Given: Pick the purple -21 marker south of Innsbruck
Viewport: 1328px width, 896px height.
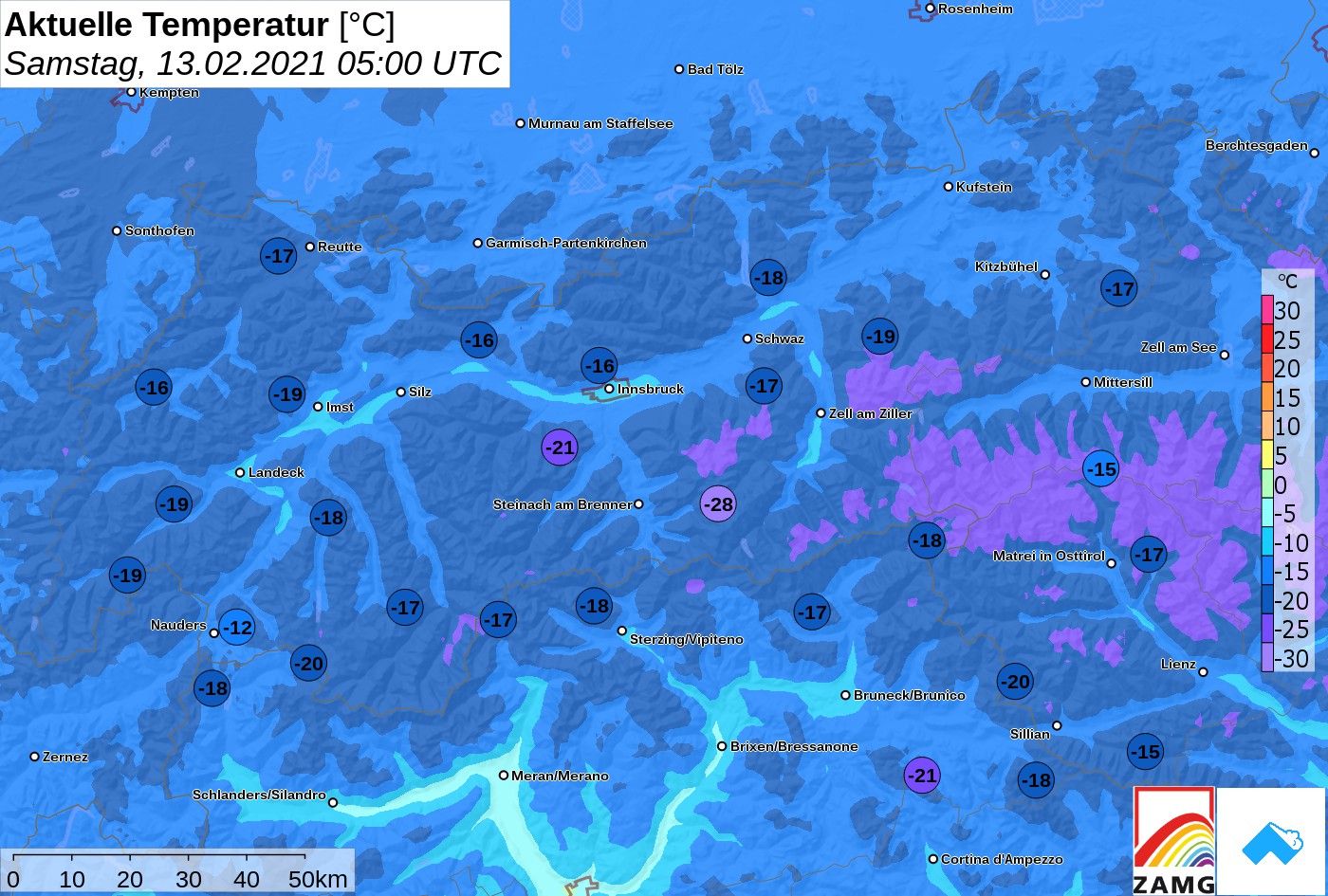Looking at the screenshot, I should [x=560, y=447].
